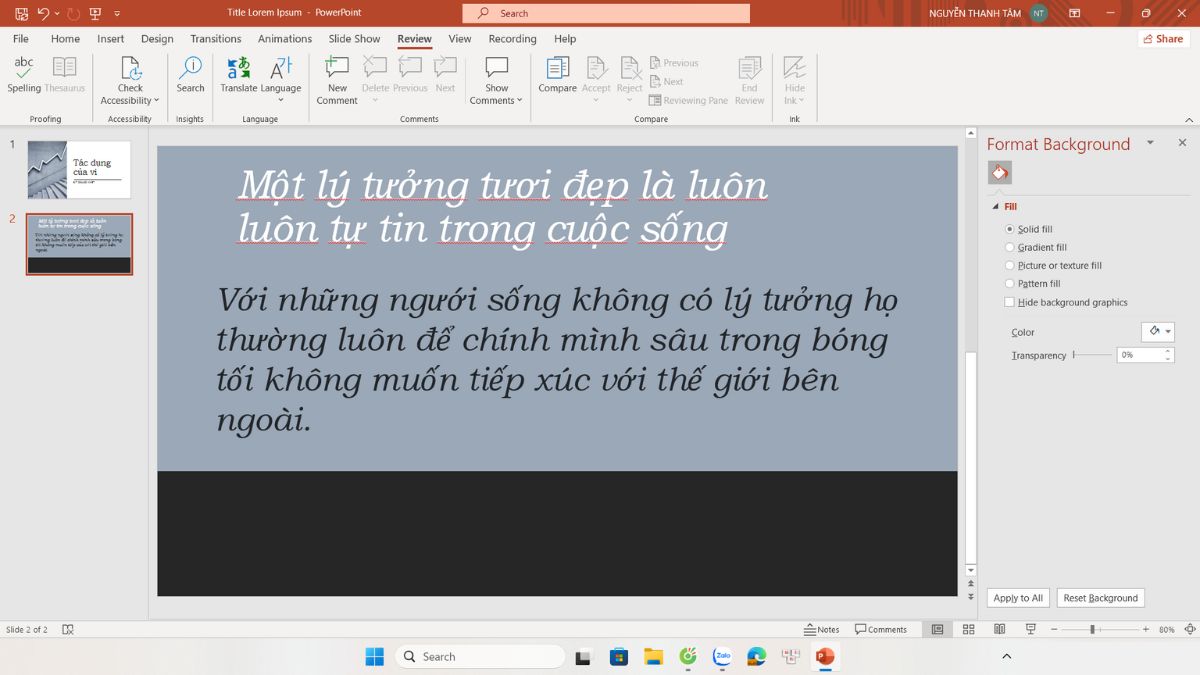Run the Spelling check
Screen dimensions: 1200x675
coord(24,75)
